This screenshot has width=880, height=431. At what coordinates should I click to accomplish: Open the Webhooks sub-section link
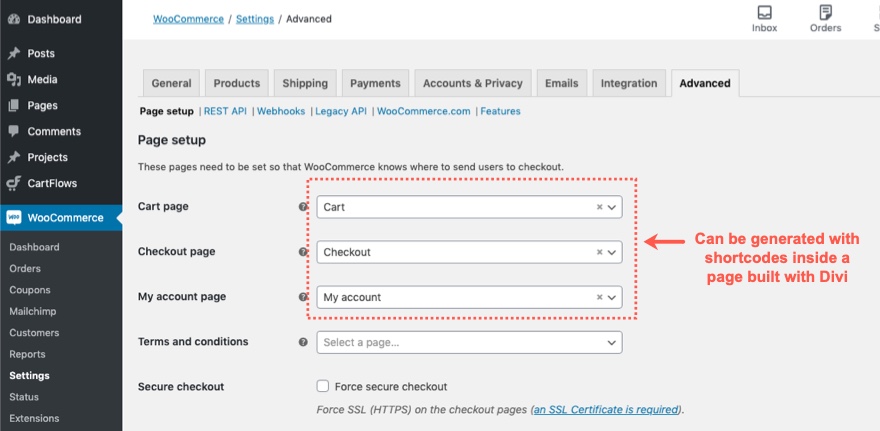281,111
